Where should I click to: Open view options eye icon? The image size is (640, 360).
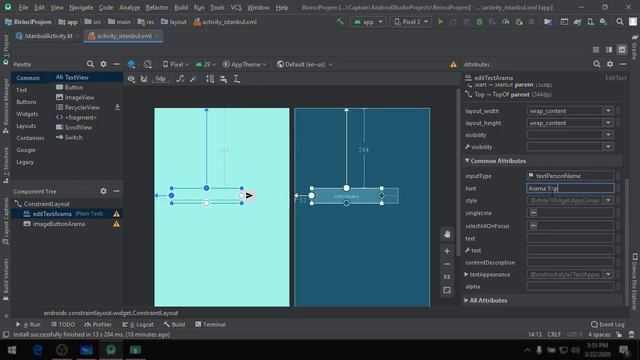pyautogui.click(x=131, y=79)
